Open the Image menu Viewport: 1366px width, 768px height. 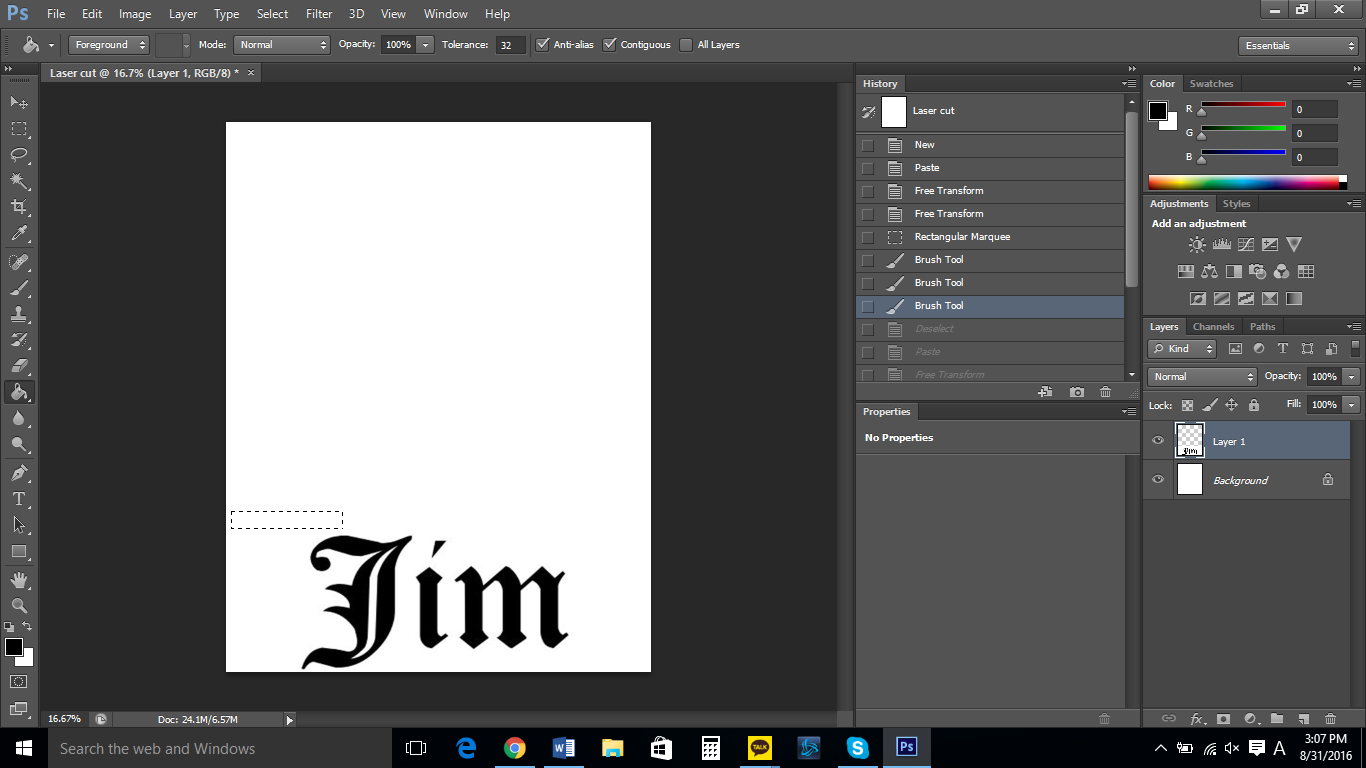point(135,14)
